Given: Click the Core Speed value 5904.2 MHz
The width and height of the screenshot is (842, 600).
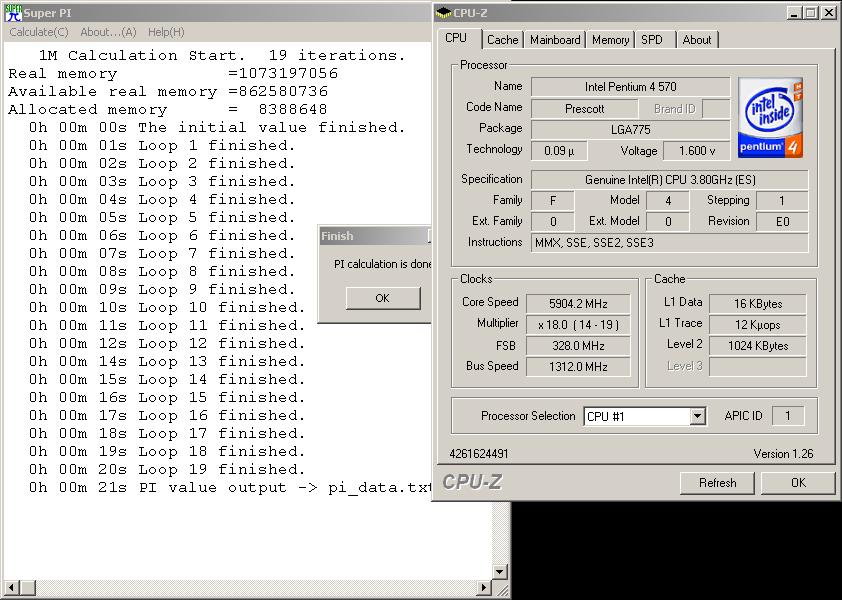Looking at the screenshot, I should (578, 304).
